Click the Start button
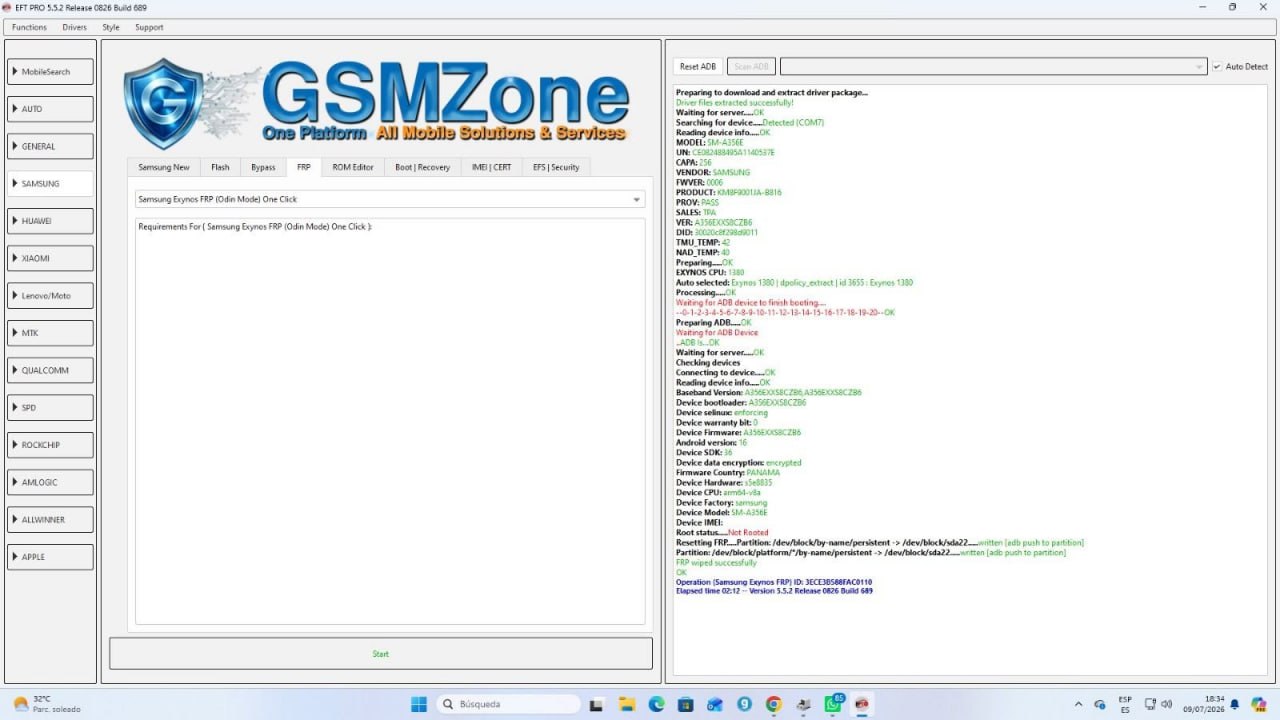This screenshot has width=1280, height=720. tap(381, 654)
